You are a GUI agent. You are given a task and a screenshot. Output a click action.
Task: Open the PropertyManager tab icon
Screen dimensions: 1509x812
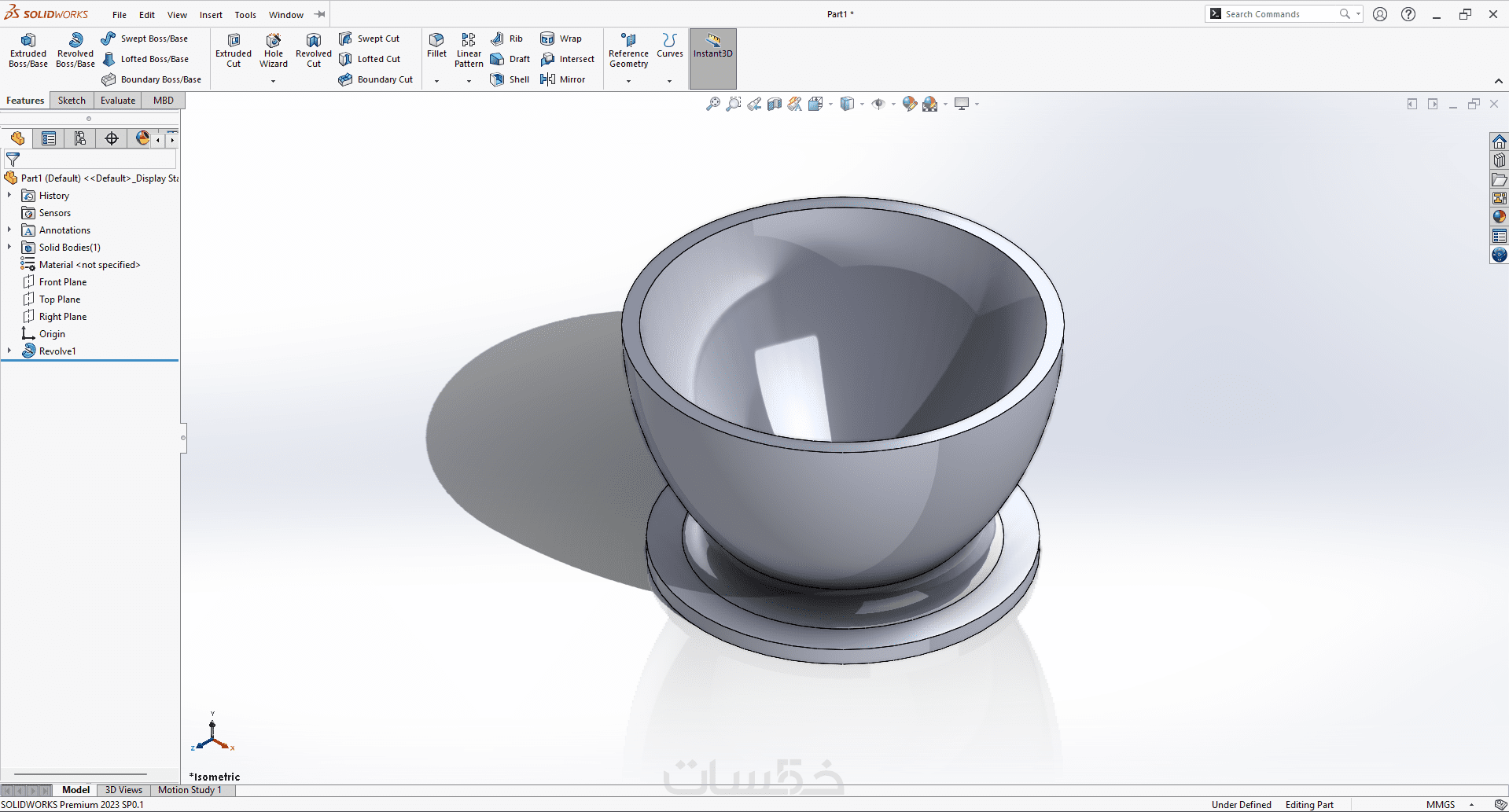click(x=49, y=139)
